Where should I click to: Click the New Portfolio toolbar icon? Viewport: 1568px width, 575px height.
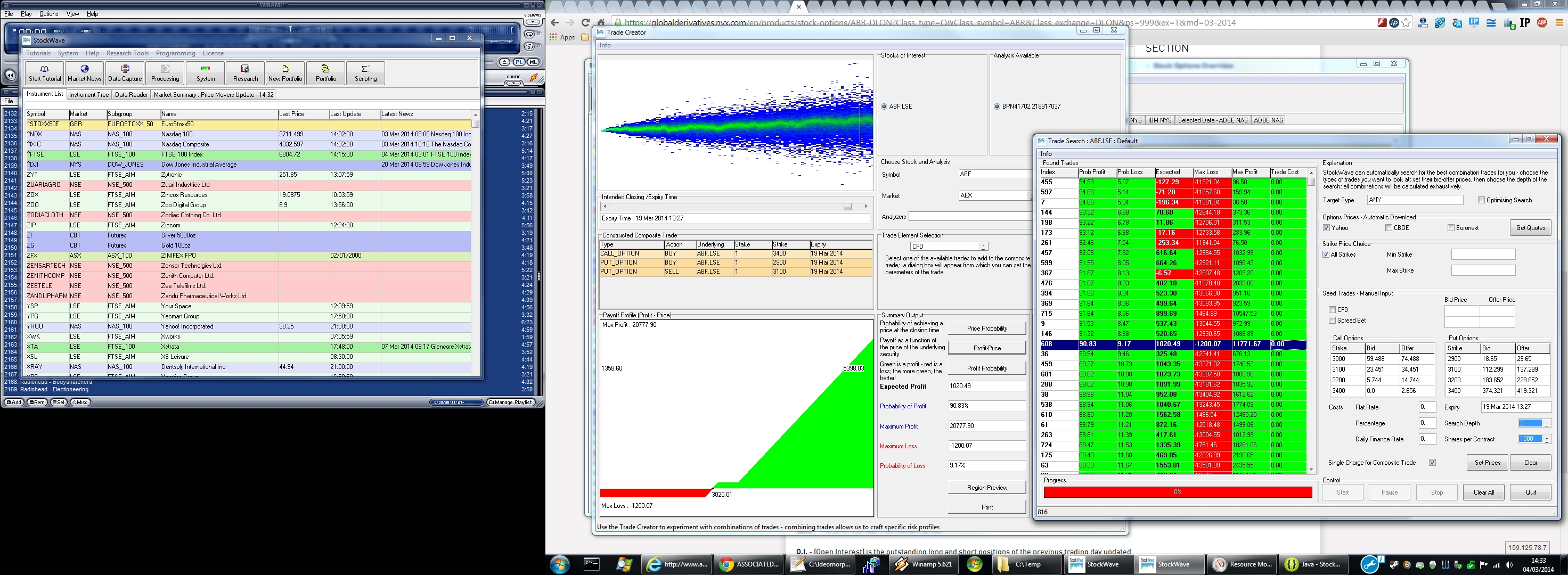click(285, 73)
